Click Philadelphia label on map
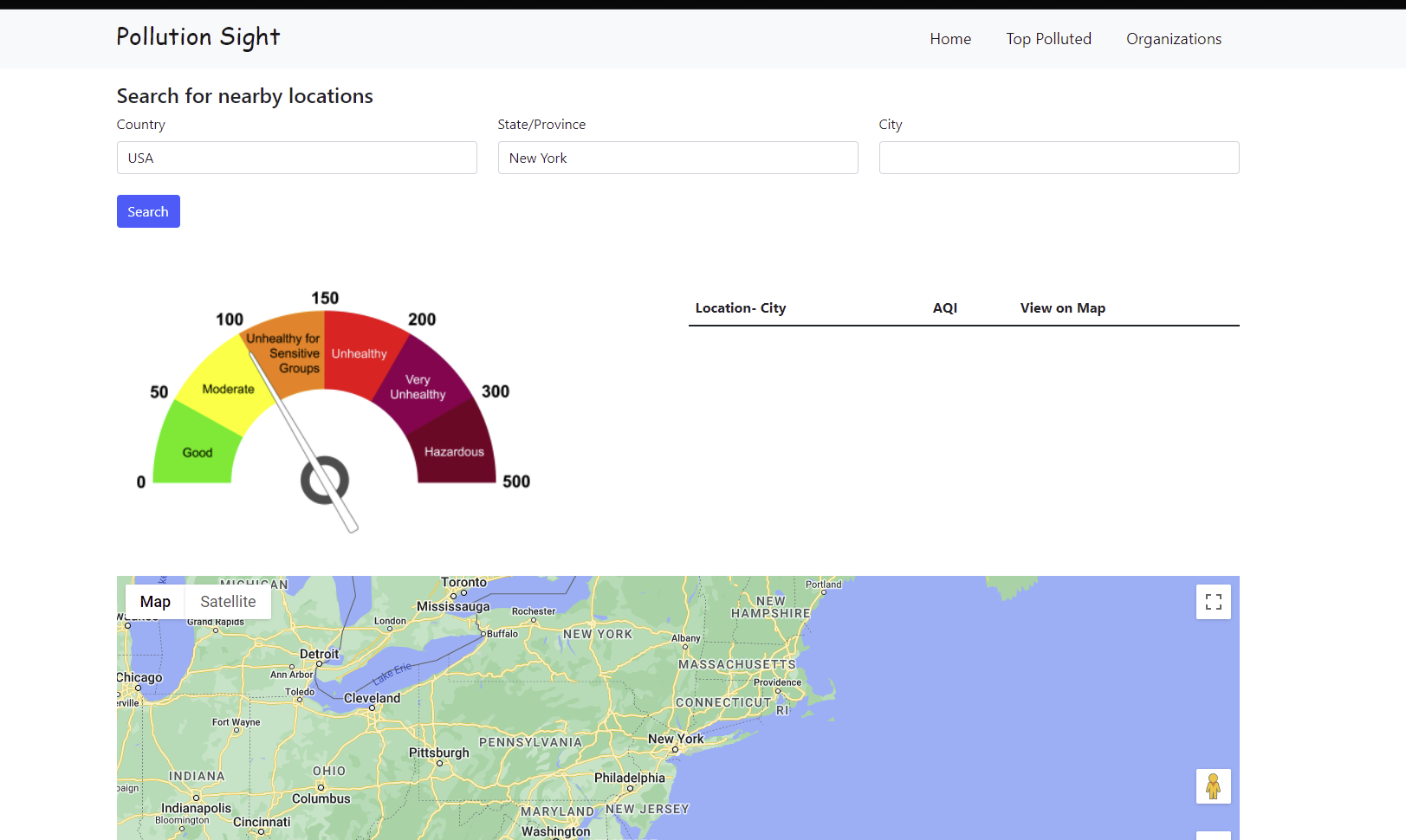The height and width of the screenshot is (840, 1406). (630, 778)
